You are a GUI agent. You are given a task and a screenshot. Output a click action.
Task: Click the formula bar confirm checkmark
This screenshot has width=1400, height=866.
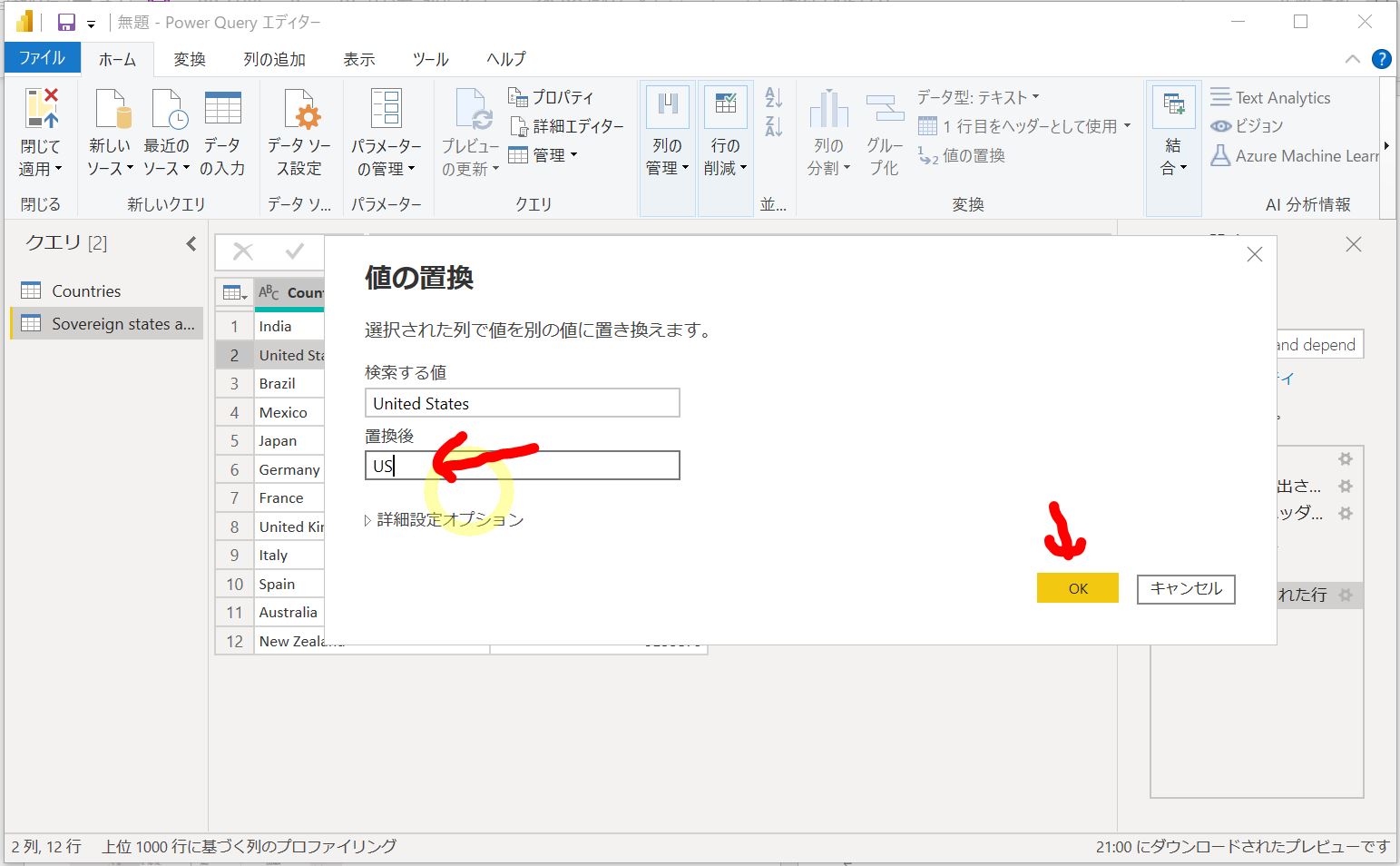coord(294,251)
